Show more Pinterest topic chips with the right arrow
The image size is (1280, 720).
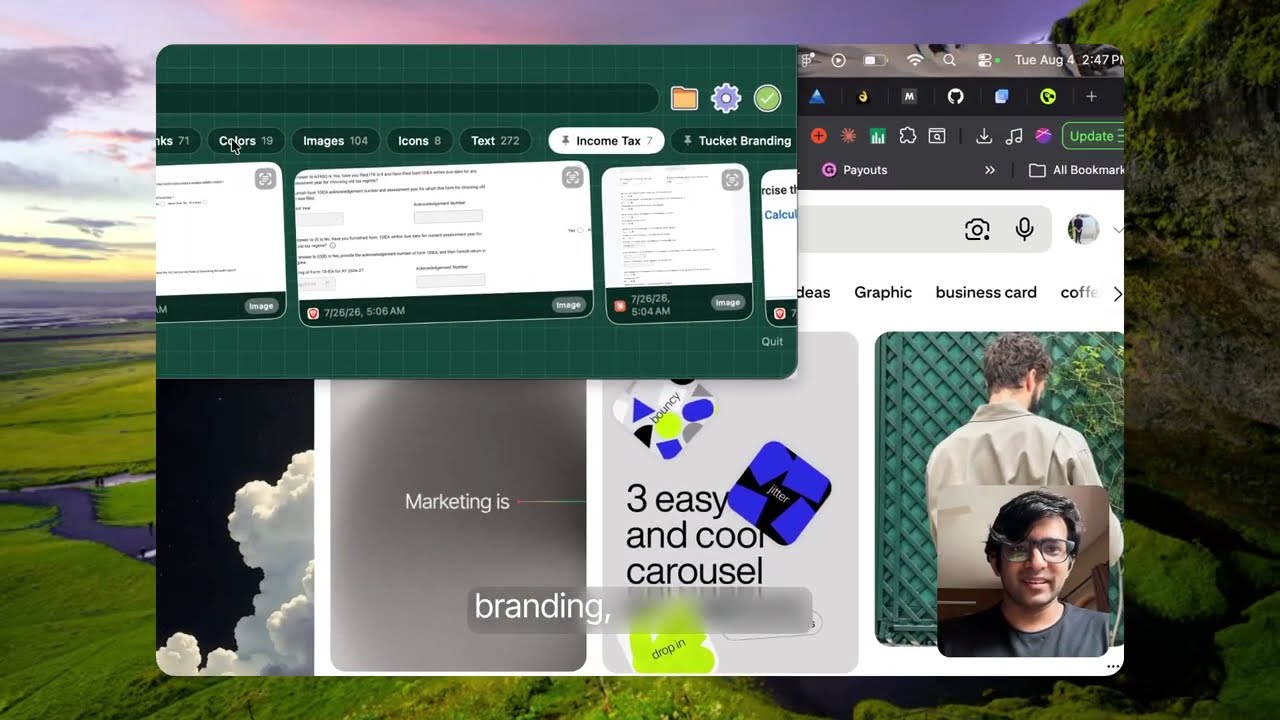(x=1117, y=293)
